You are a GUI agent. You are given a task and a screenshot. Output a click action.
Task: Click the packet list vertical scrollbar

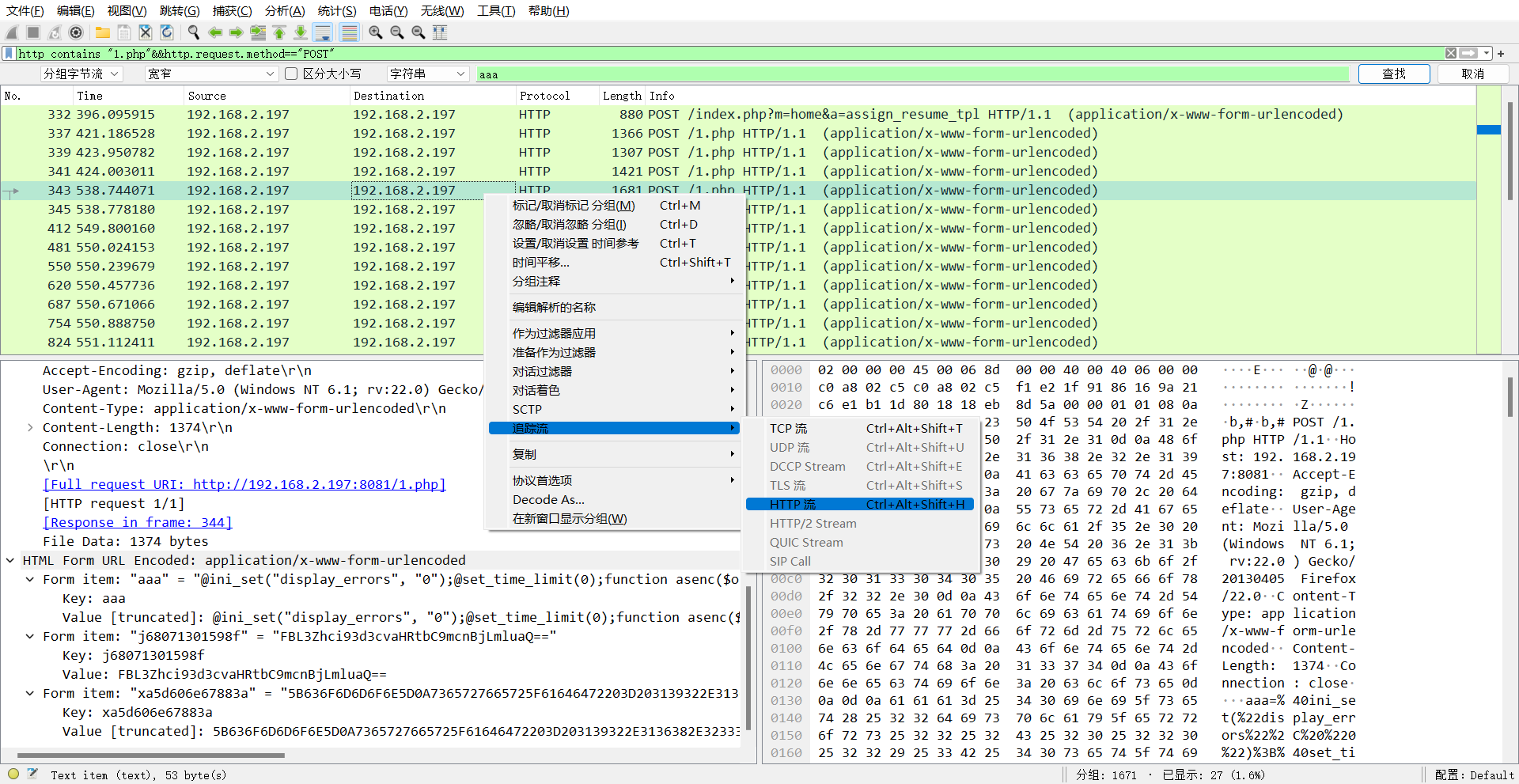(x=1510, y=150)
